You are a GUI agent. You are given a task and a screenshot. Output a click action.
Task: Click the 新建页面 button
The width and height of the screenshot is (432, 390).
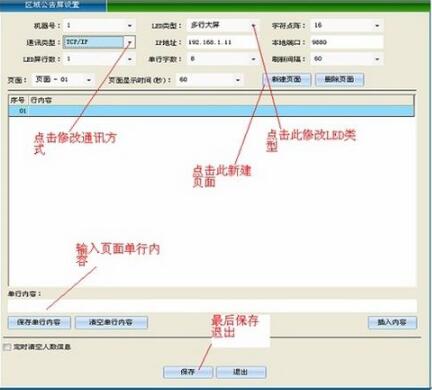pos(287,80)
